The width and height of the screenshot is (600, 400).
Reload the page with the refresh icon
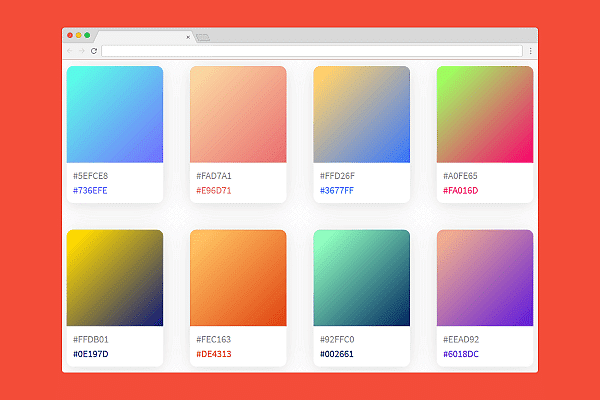[94, 50]
